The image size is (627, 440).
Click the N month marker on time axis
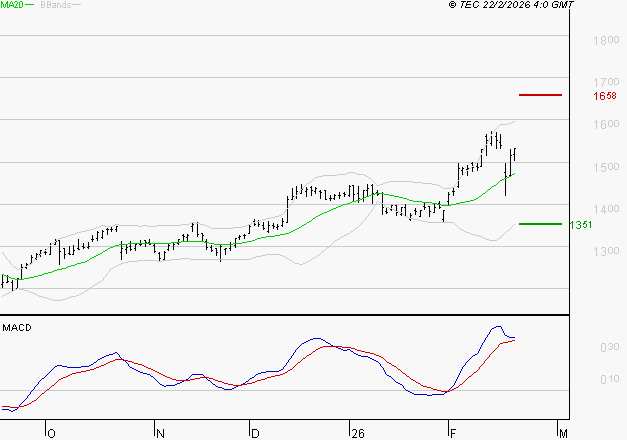pyautogui.click(x=160, y=434)
